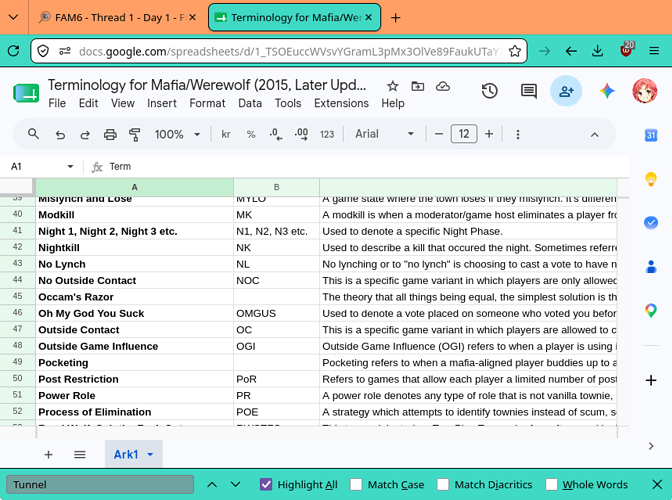This screenshot has width=672, height=500.
Task: Open Google Tasks in the side panel
Action: [x=651, y=223]
